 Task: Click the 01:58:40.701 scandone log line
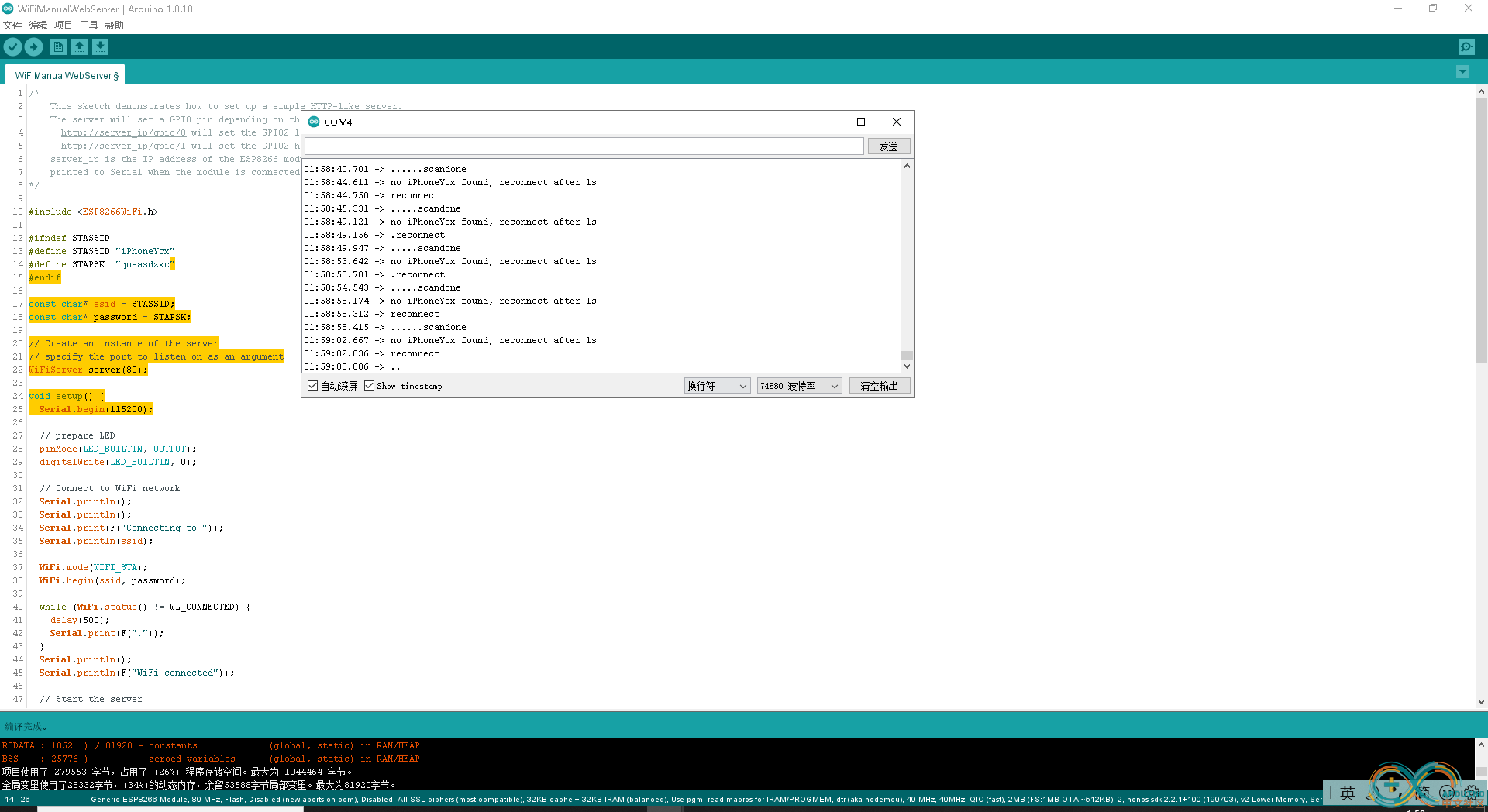[x=385, y=169]
